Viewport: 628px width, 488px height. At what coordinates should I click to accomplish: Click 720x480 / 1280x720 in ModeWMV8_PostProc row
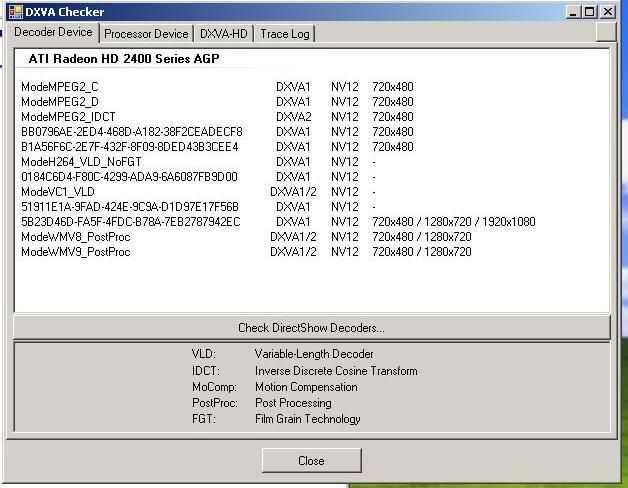[x=422, y=237]
